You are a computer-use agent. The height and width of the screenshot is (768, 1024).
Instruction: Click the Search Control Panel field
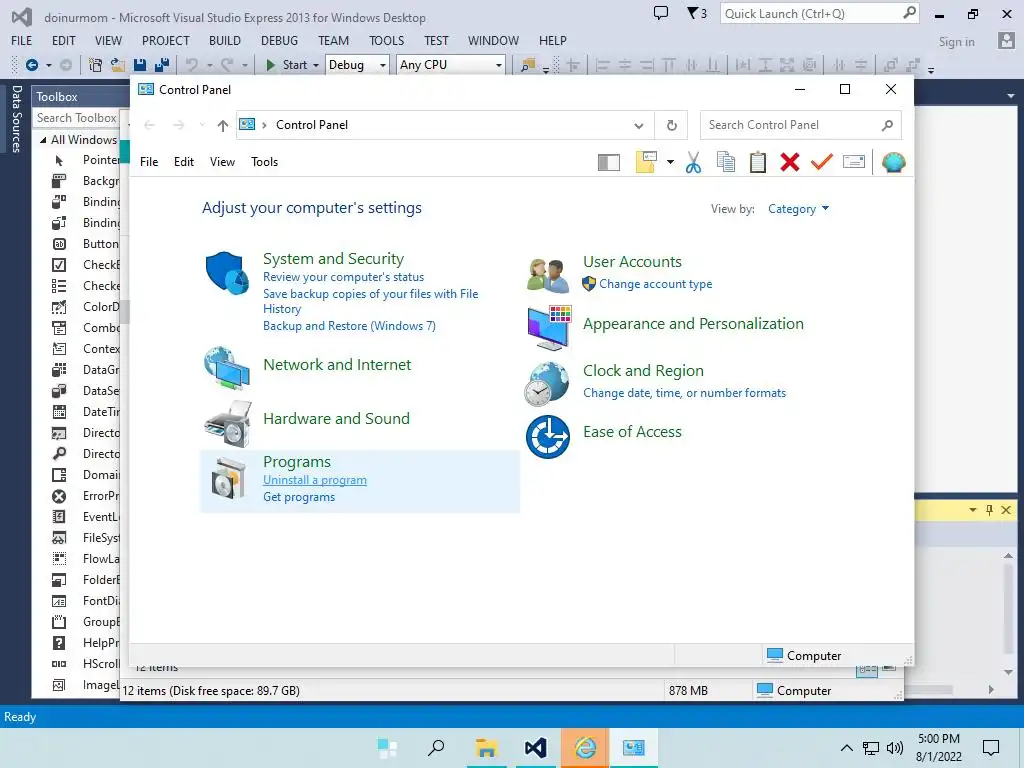(x=801, y=125)
